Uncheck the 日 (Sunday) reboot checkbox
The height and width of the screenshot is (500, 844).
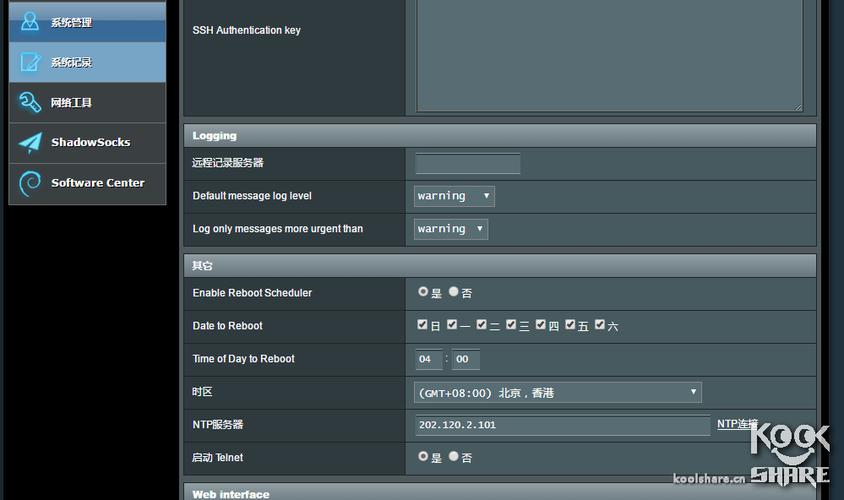click(422, 325)
